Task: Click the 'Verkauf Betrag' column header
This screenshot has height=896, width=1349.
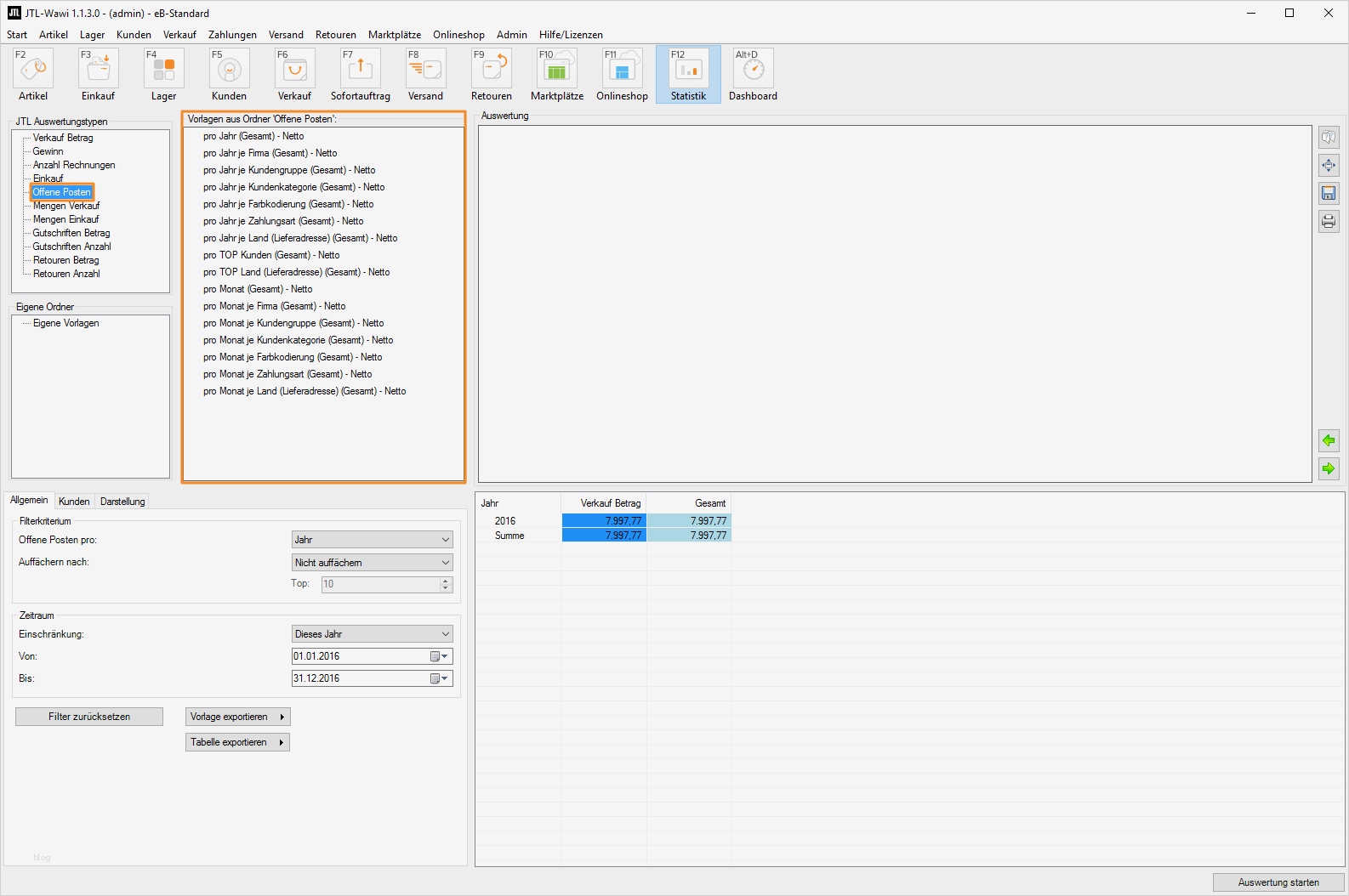Action: tap(604, 503)
